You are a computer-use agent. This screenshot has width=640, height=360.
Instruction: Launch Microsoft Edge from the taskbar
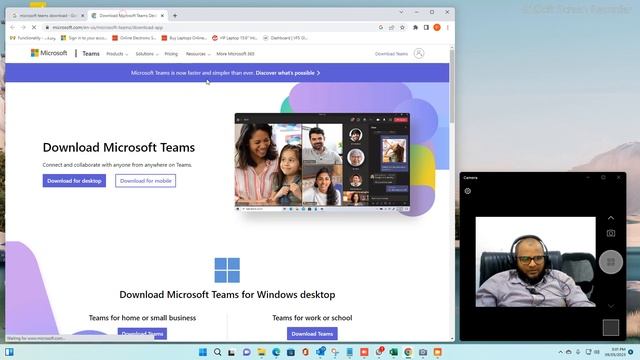[276, 352]
